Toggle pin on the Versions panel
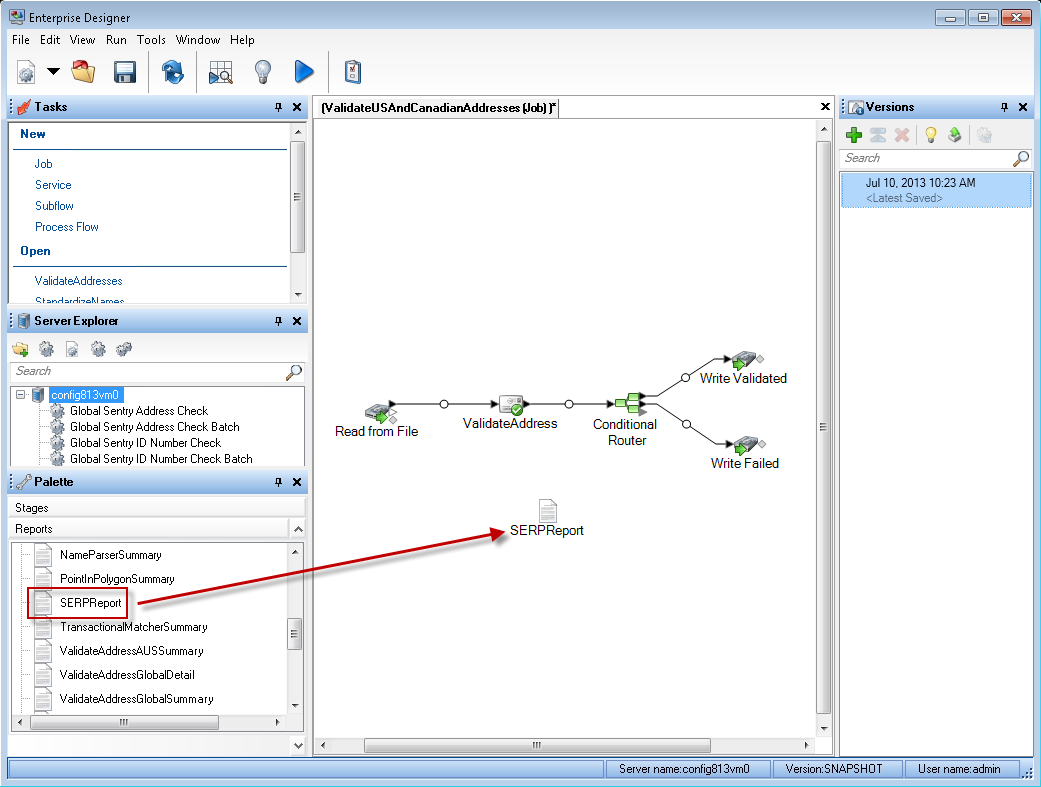Screen dimensions: 1041x787 point(1004,107)
